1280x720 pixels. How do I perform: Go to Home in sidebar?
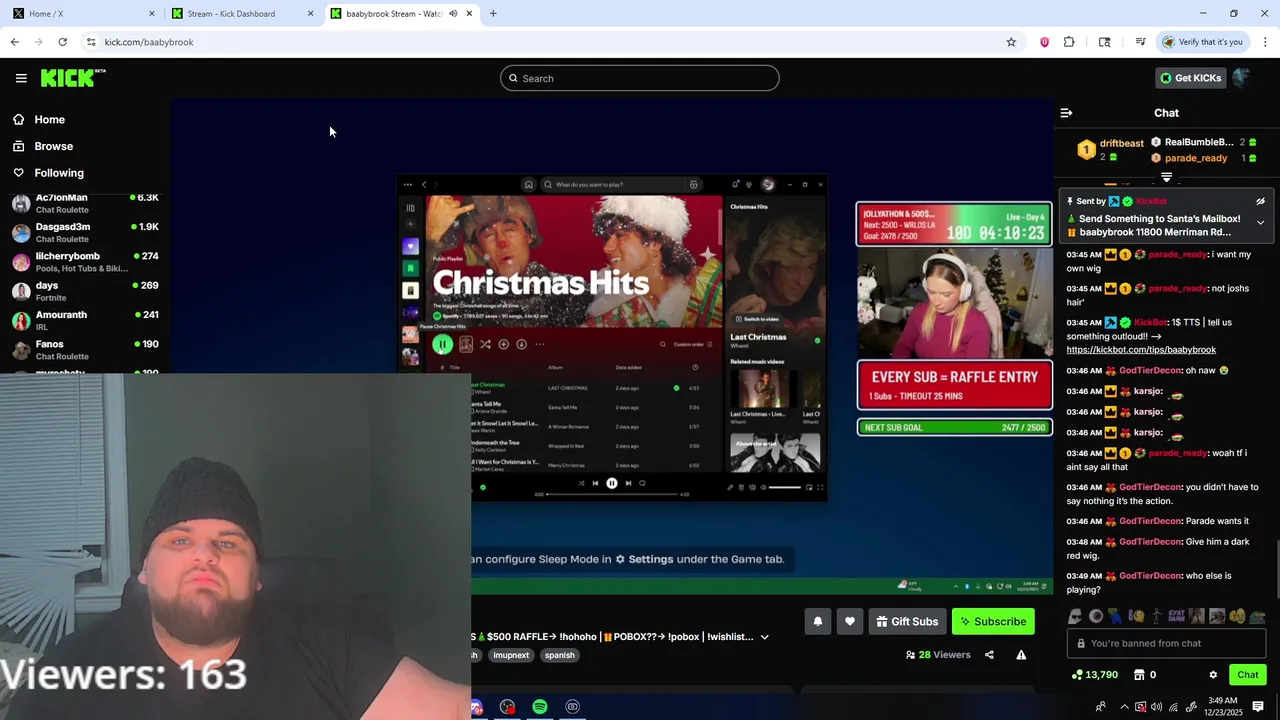[49, 119]
